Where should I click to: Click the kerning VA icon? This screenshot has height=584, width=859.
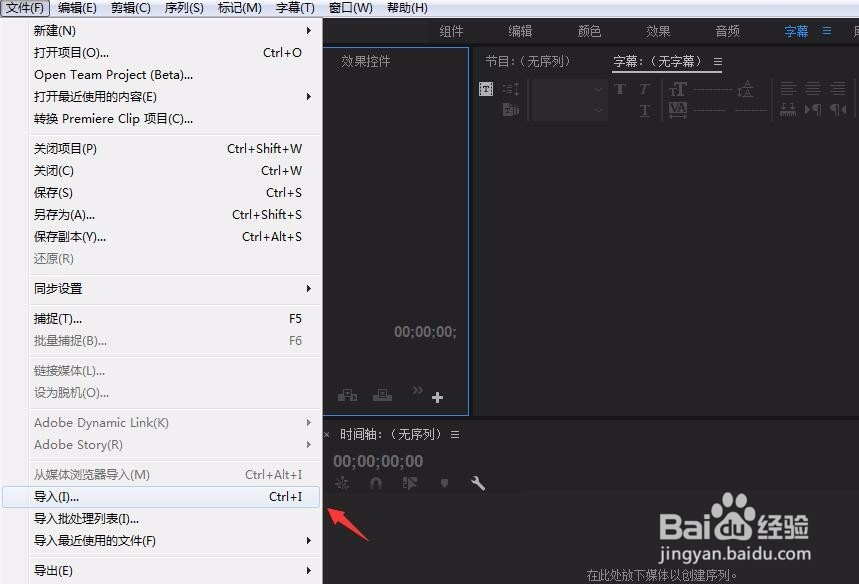tap(678, 110)
